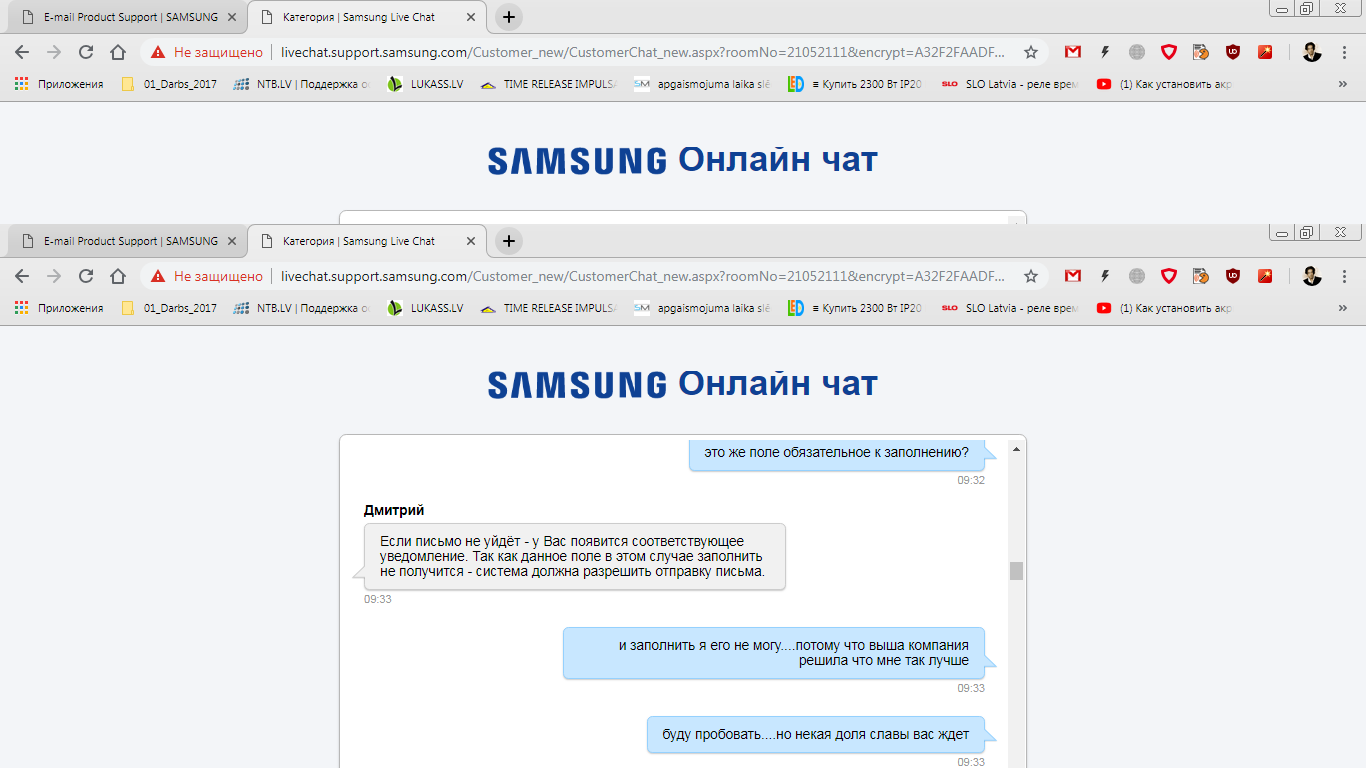Open the profile avatar in the front window
This screenshot has height=768, width=1366.
[1312, 276]
